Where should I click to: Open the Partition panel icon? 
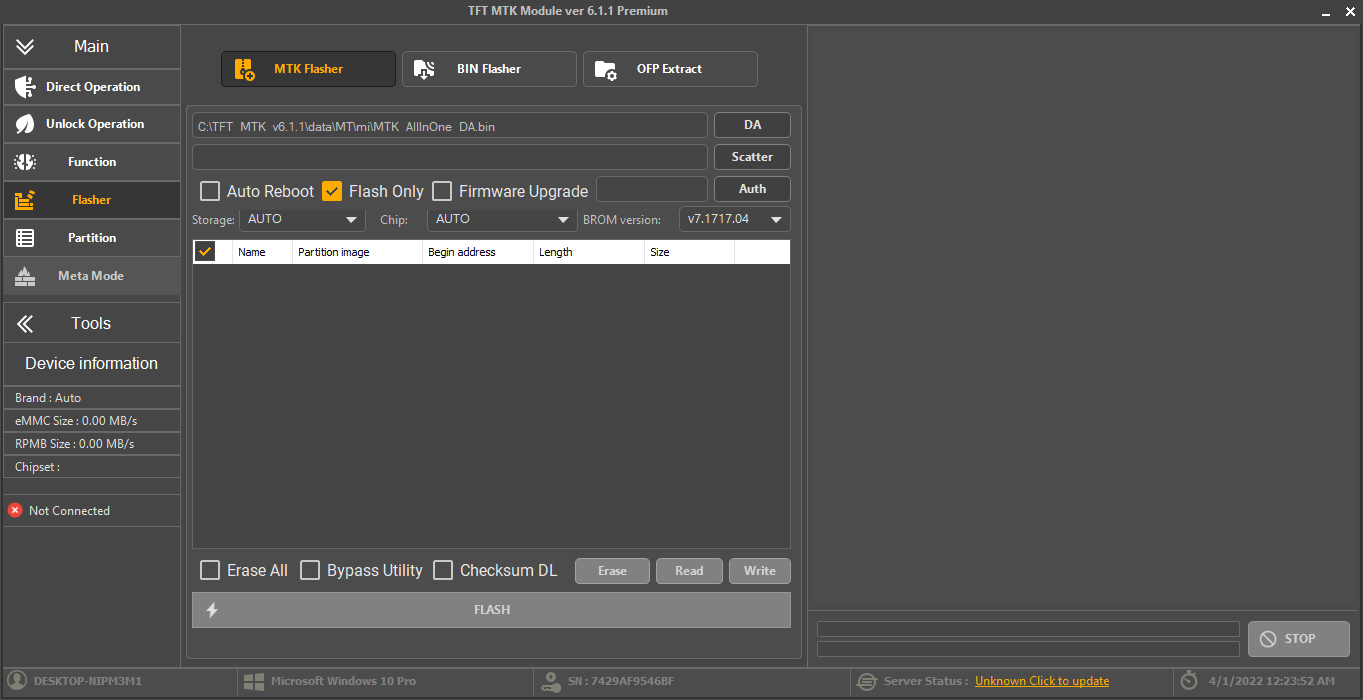(28, 238)
